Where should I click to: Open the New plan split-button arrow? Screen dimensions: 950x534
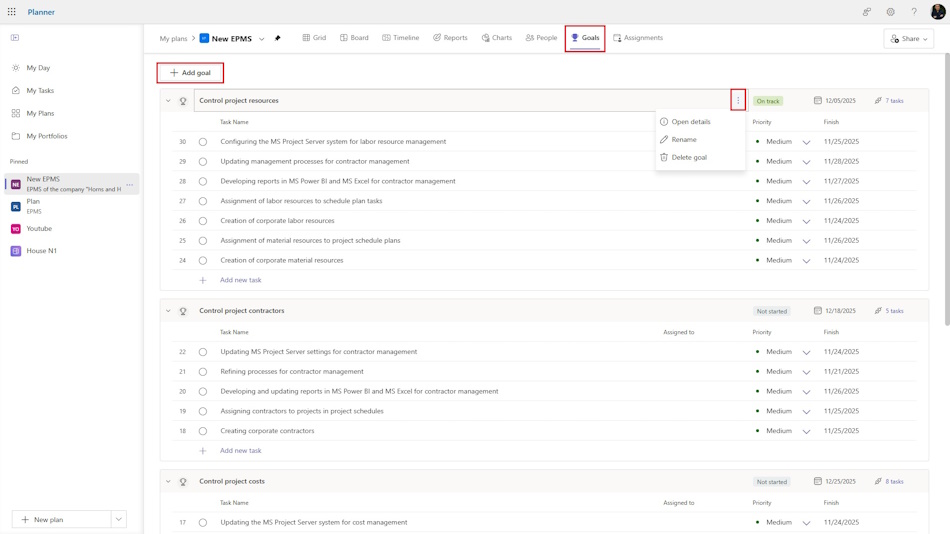pyautogui.click(x=119, y=519)
